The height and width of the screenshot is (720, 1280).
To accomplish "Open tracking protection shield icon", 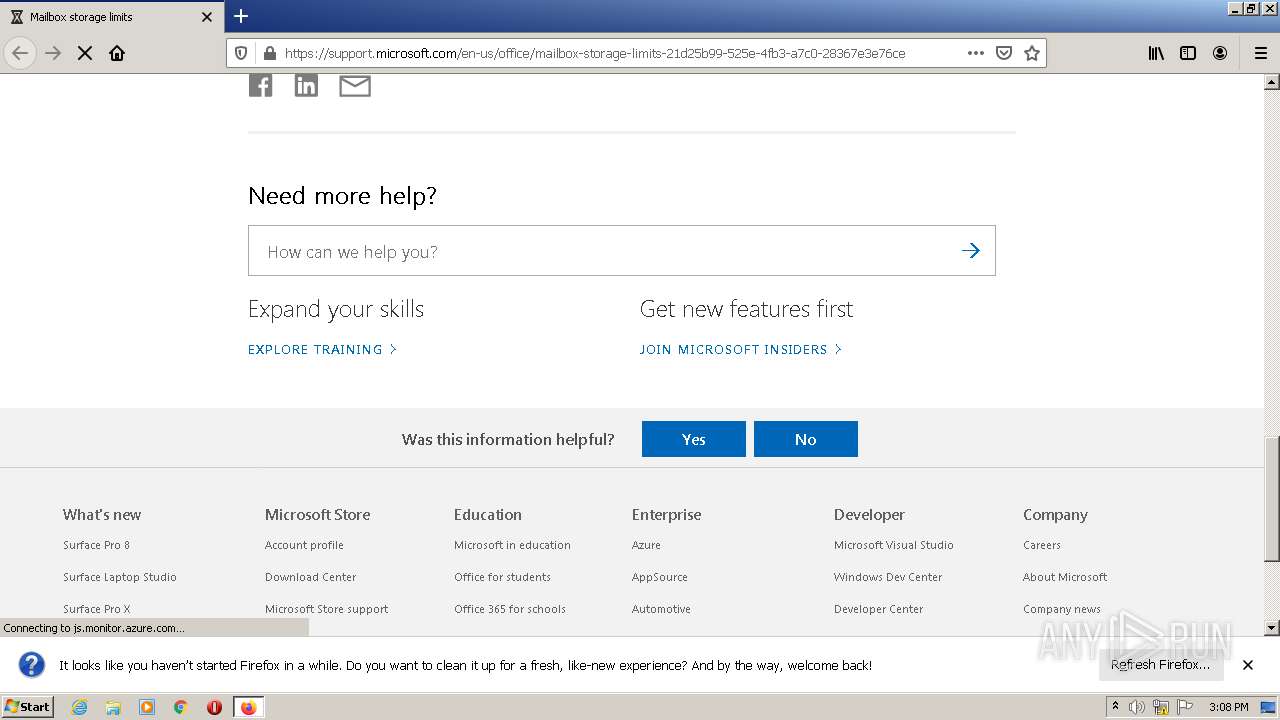I will point(241,53).
